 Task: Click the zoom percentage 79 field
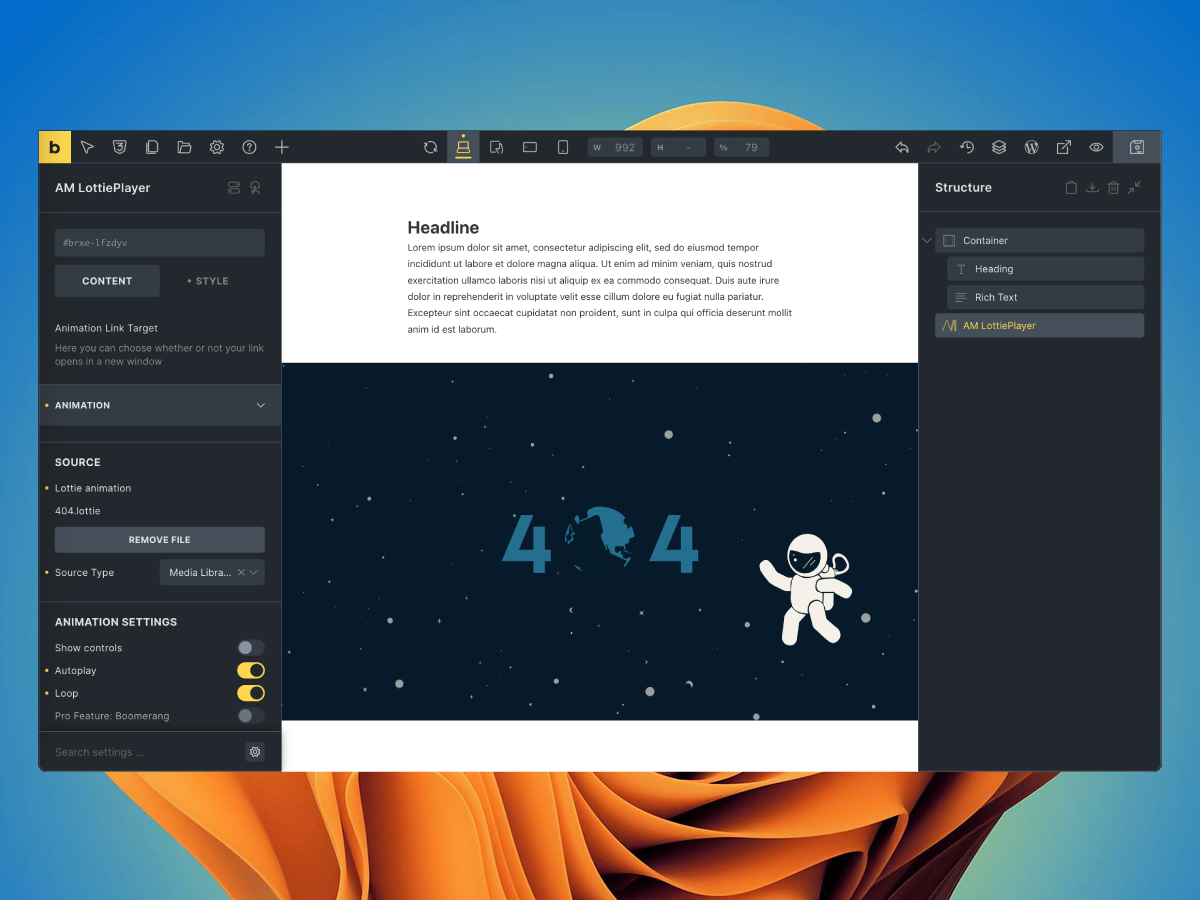point(742,147)
